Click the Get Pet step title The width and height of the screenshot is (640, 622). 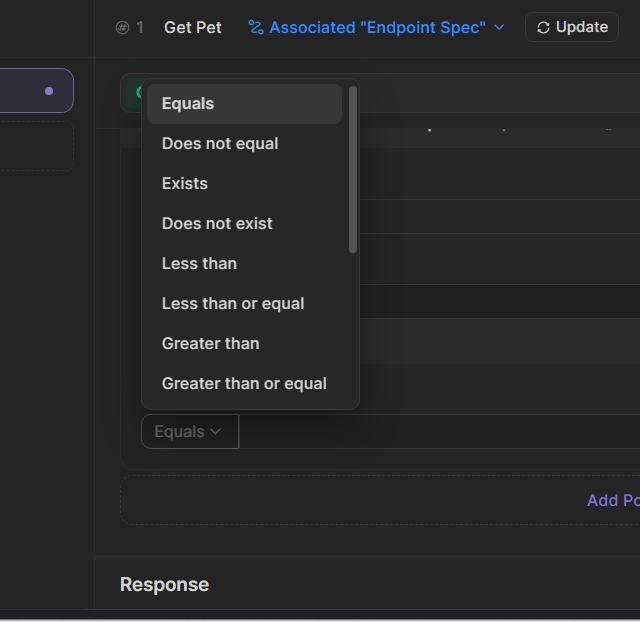[193, 27]
